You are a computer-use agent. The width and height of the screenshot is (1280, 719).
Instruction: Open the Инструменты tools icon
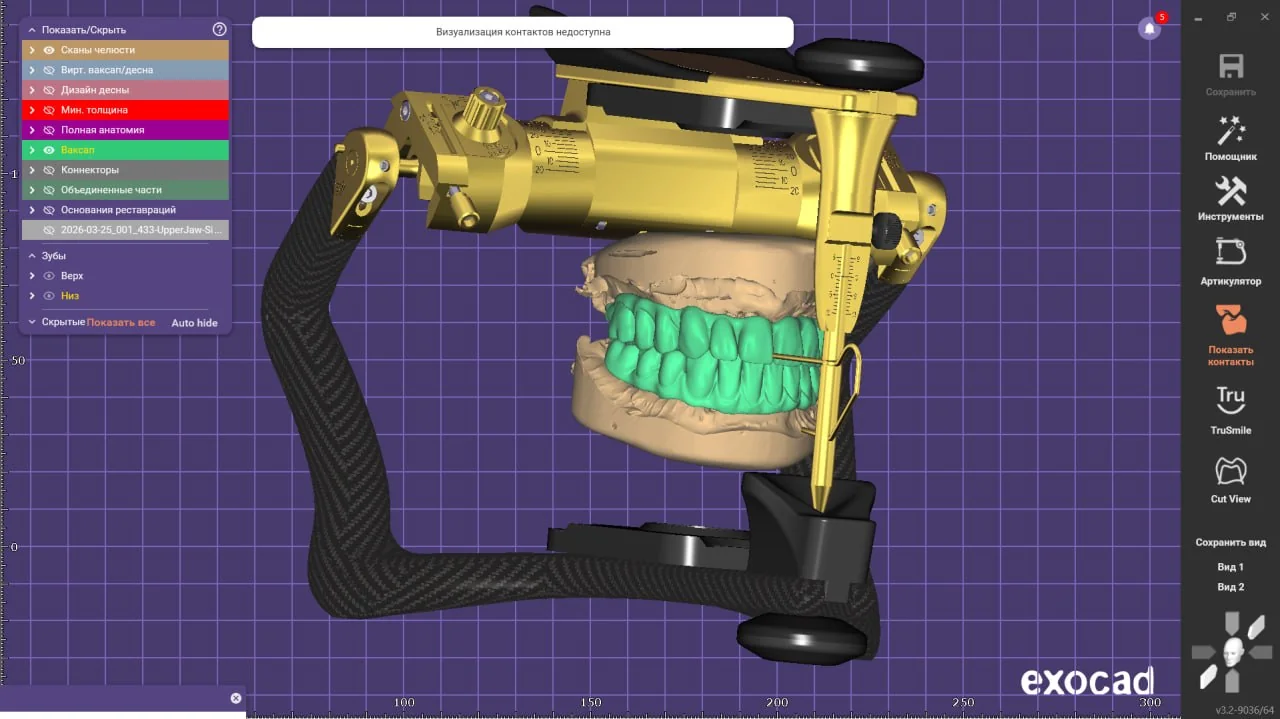(x=1230, y=190)
